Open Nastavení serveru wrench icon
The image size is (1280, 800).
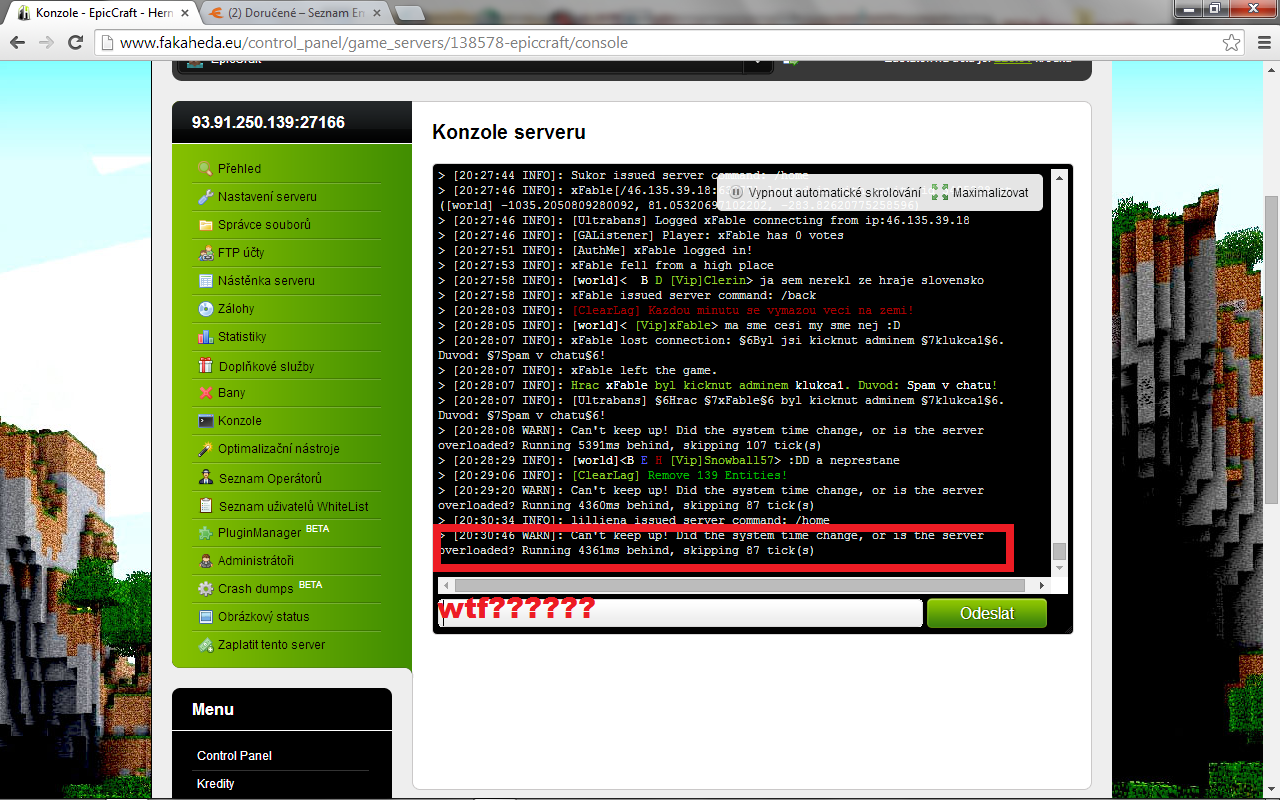(x=205, y=197)
